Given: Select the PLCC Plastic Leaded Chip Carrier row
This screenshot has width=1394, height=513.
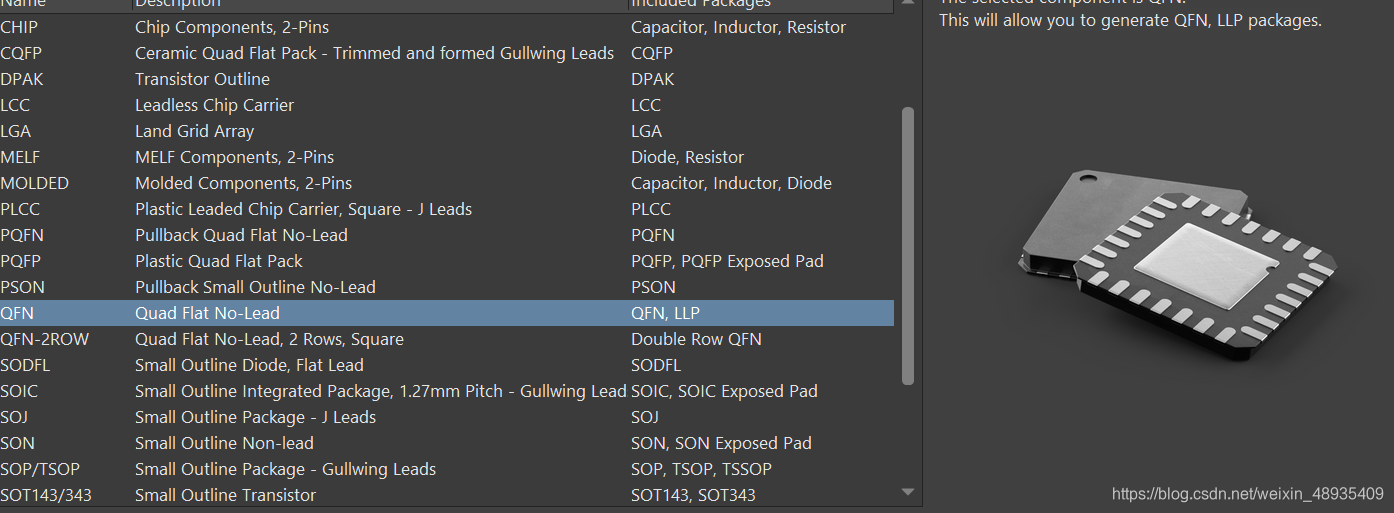Looking at the screenshot, I should tap(303, 209).
